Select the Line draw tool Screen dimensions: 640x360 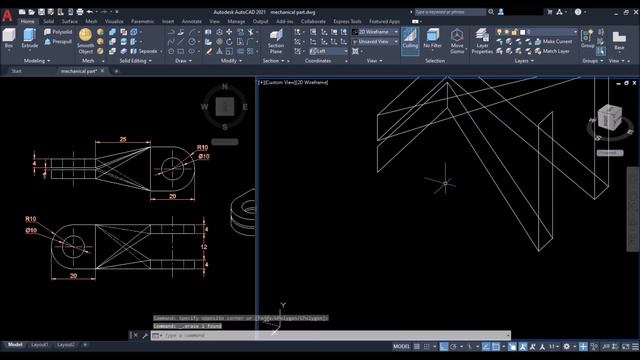click(181, 42)
